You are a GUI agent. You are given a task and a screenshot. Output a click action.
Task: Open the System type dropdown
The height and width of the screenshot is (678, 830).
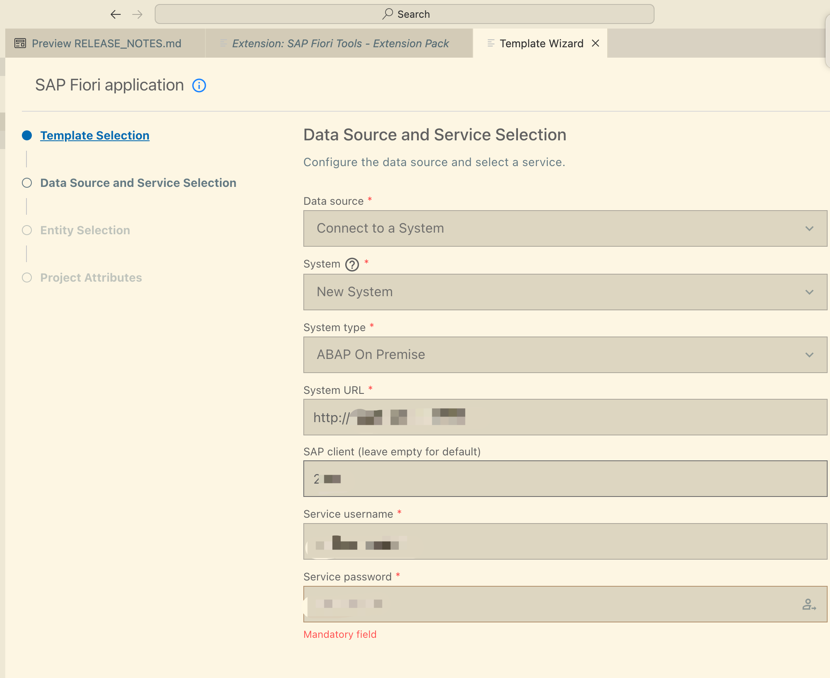(x=565, y=355)
